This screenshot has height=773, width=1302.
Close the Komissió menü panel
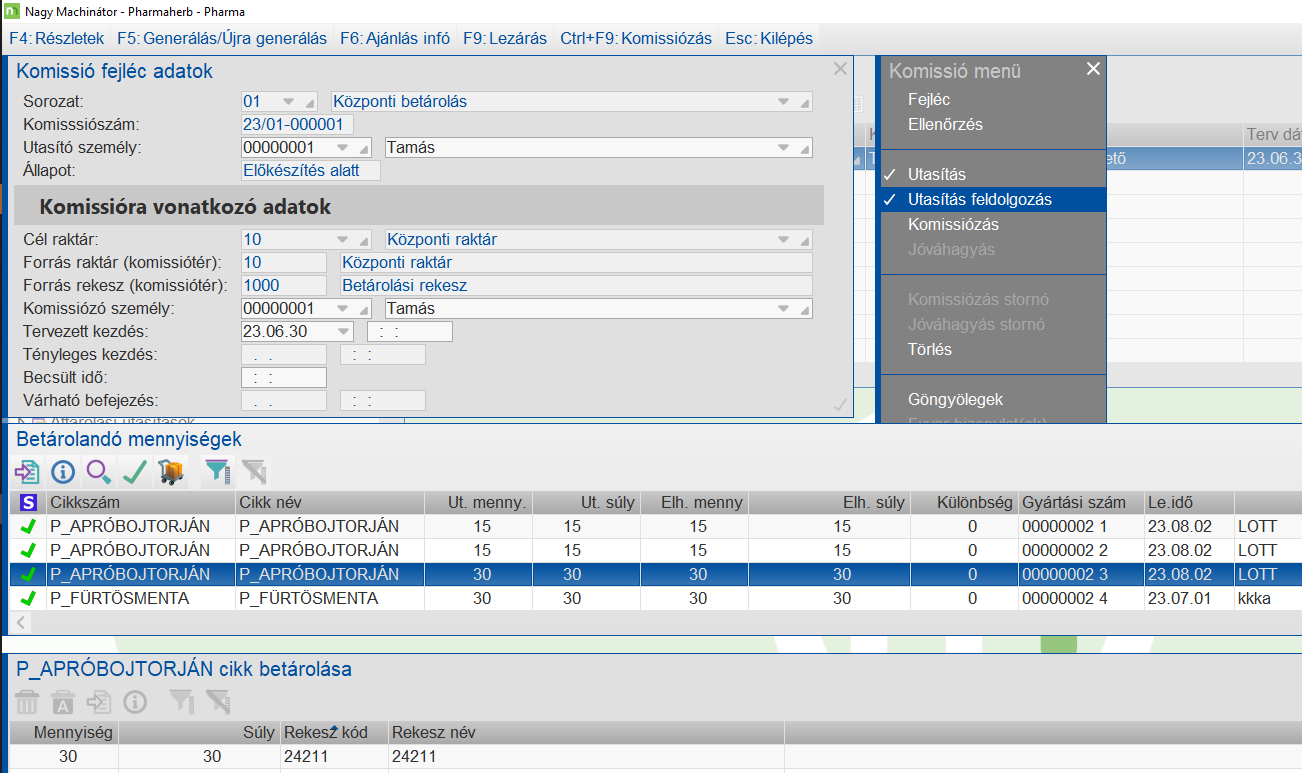[x=1093, y=69]
